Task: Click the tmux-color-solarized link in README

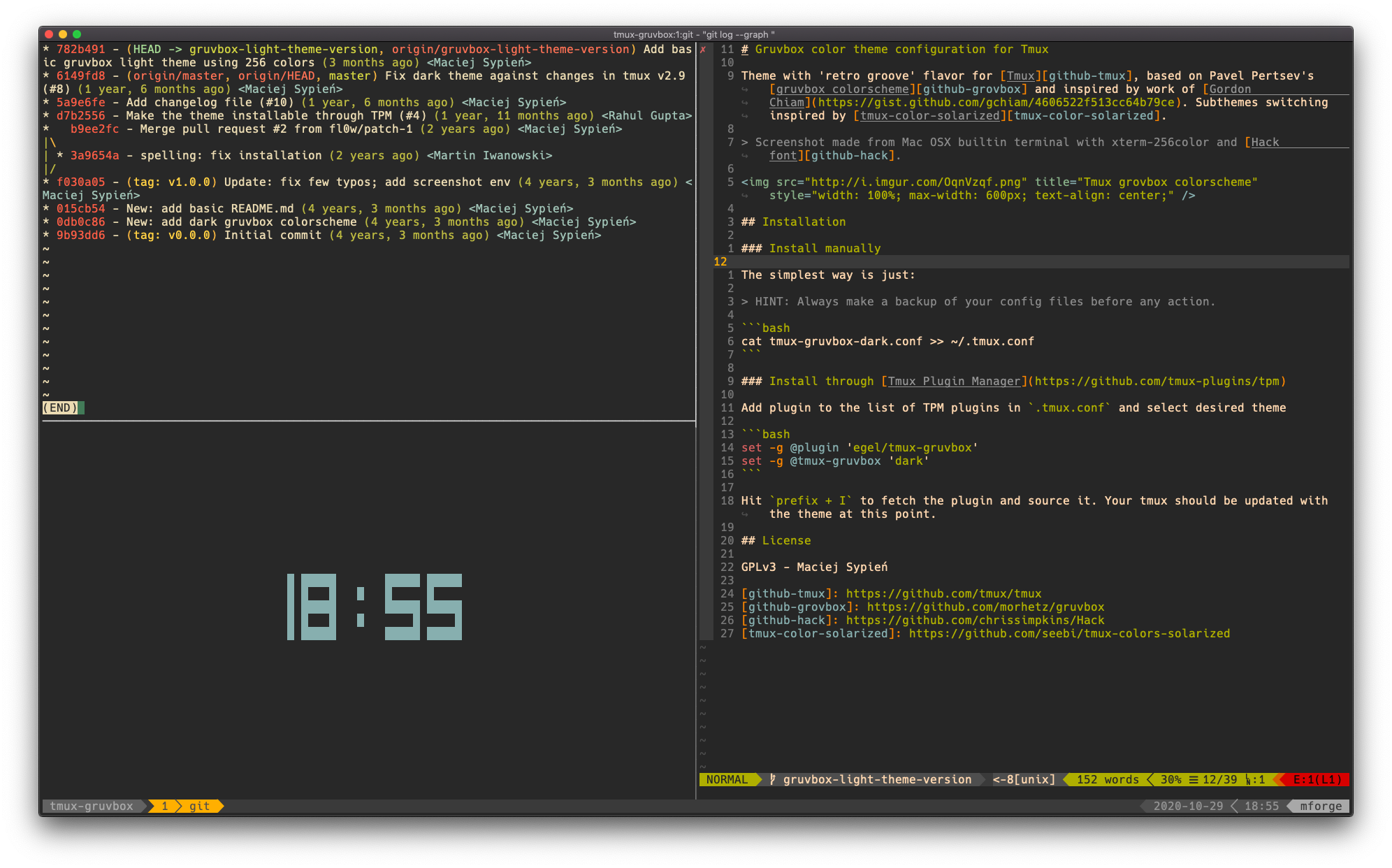Action: (929, 115)
